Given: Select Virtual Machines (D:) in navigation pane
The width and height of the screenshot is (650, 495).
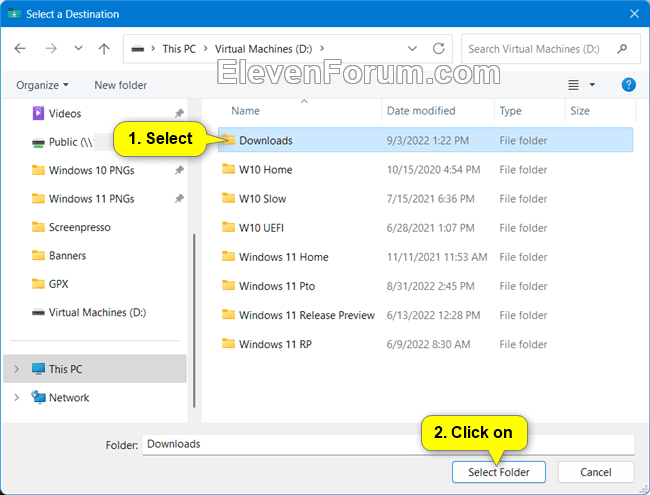Looking at the screenshot, I should (x=97, y=313).
